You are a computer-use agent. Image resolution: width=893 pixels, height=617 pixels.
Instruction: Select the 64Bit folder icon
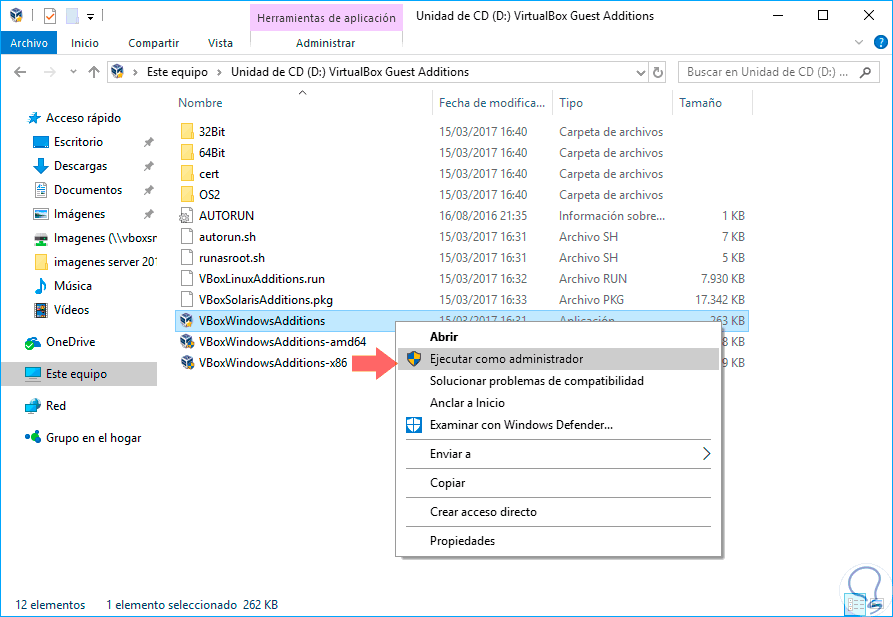tap(187, 153)
